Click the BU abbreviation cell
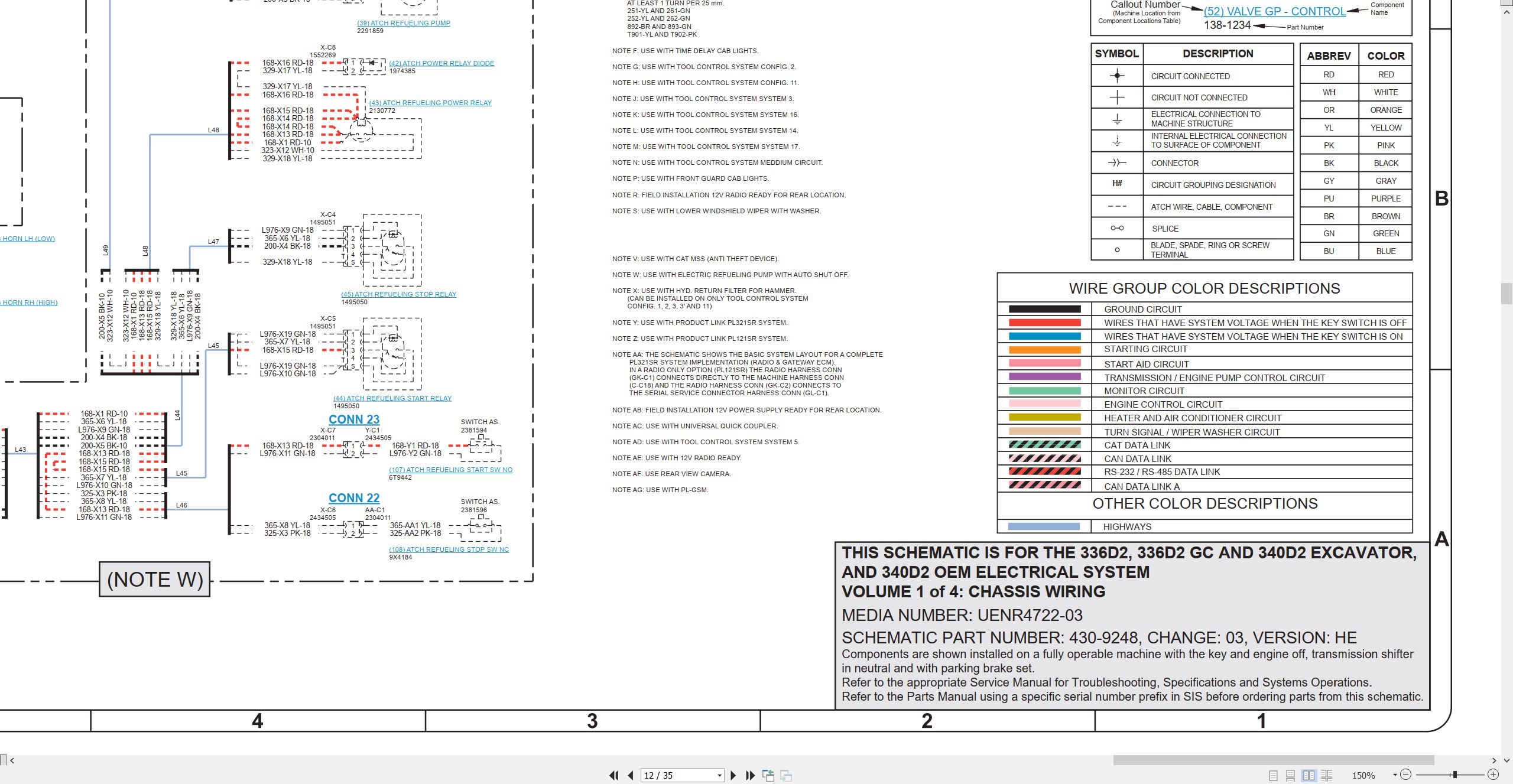1513x784 pixels. pos(1329,251)
